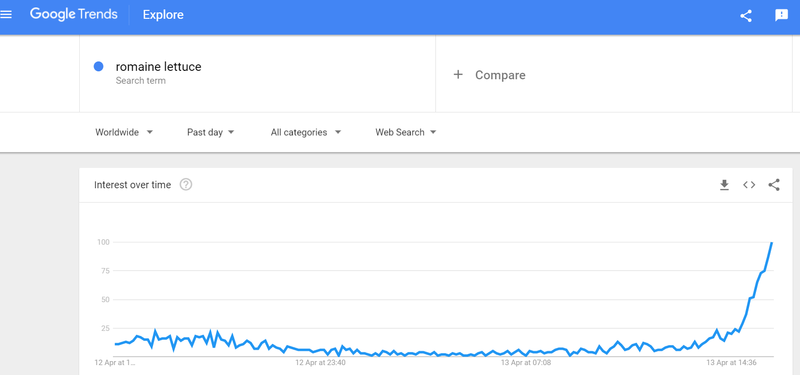Click the blue dot for romaine lettuce
Screen dimensions: 800x375
pos(99,66)
